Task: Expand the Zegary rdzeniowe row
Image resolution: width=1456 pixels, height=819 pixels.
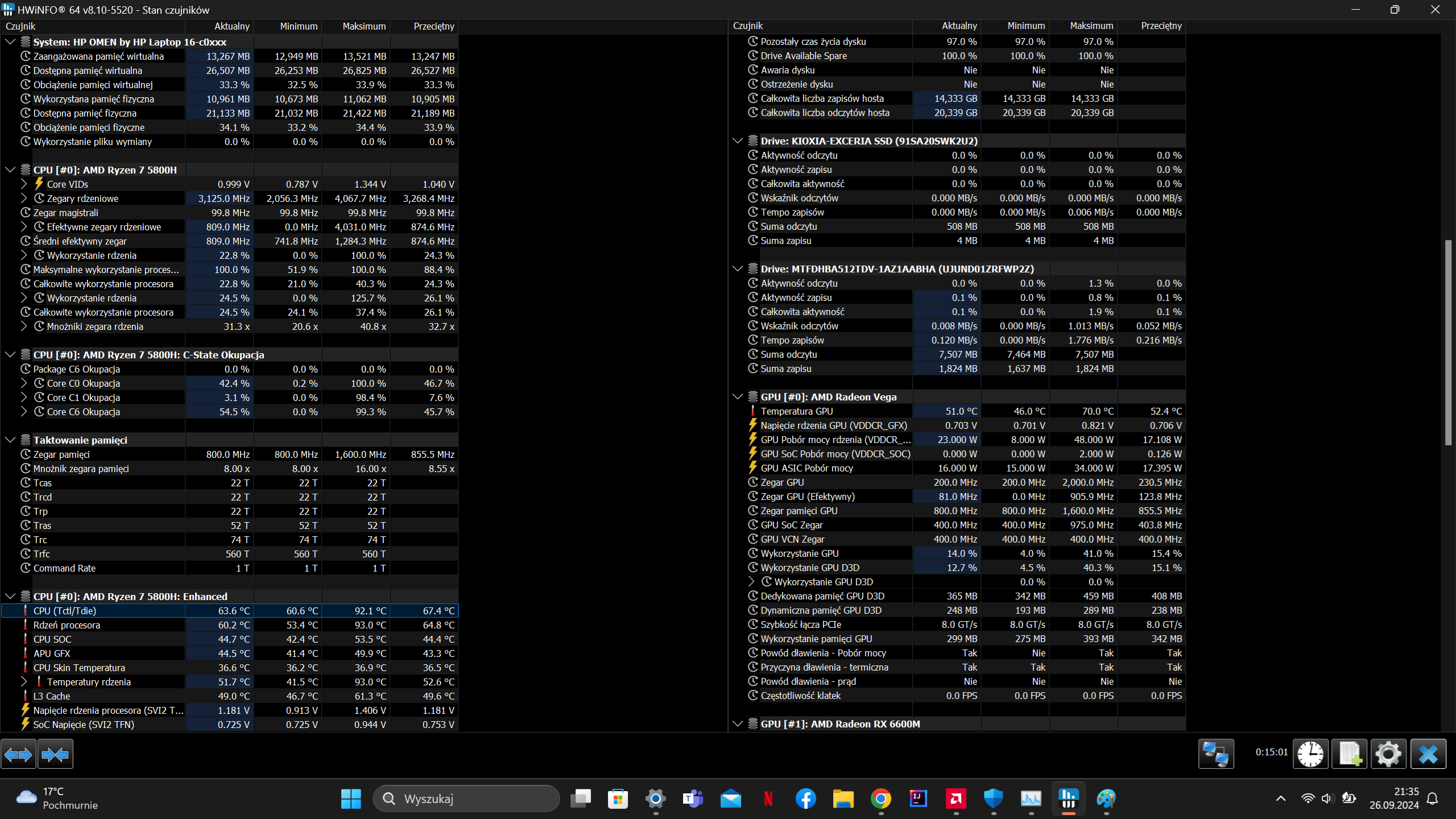Action: click(24, 198)
